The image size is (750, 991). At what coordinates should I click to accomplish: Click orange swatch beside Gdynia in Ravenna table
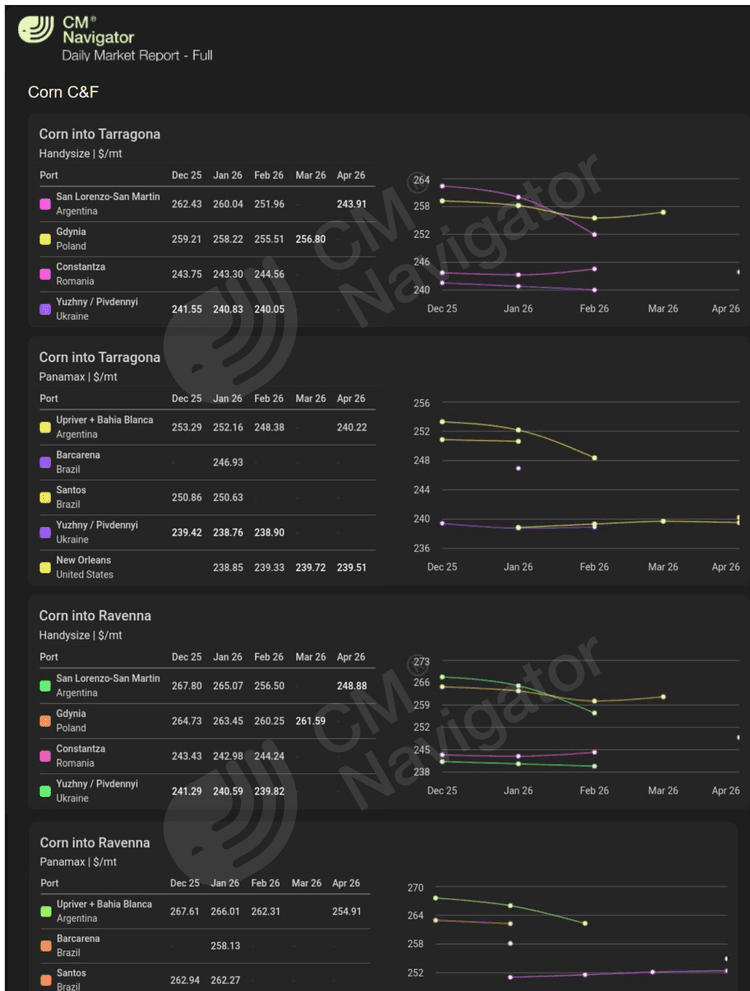click(45, 721)
